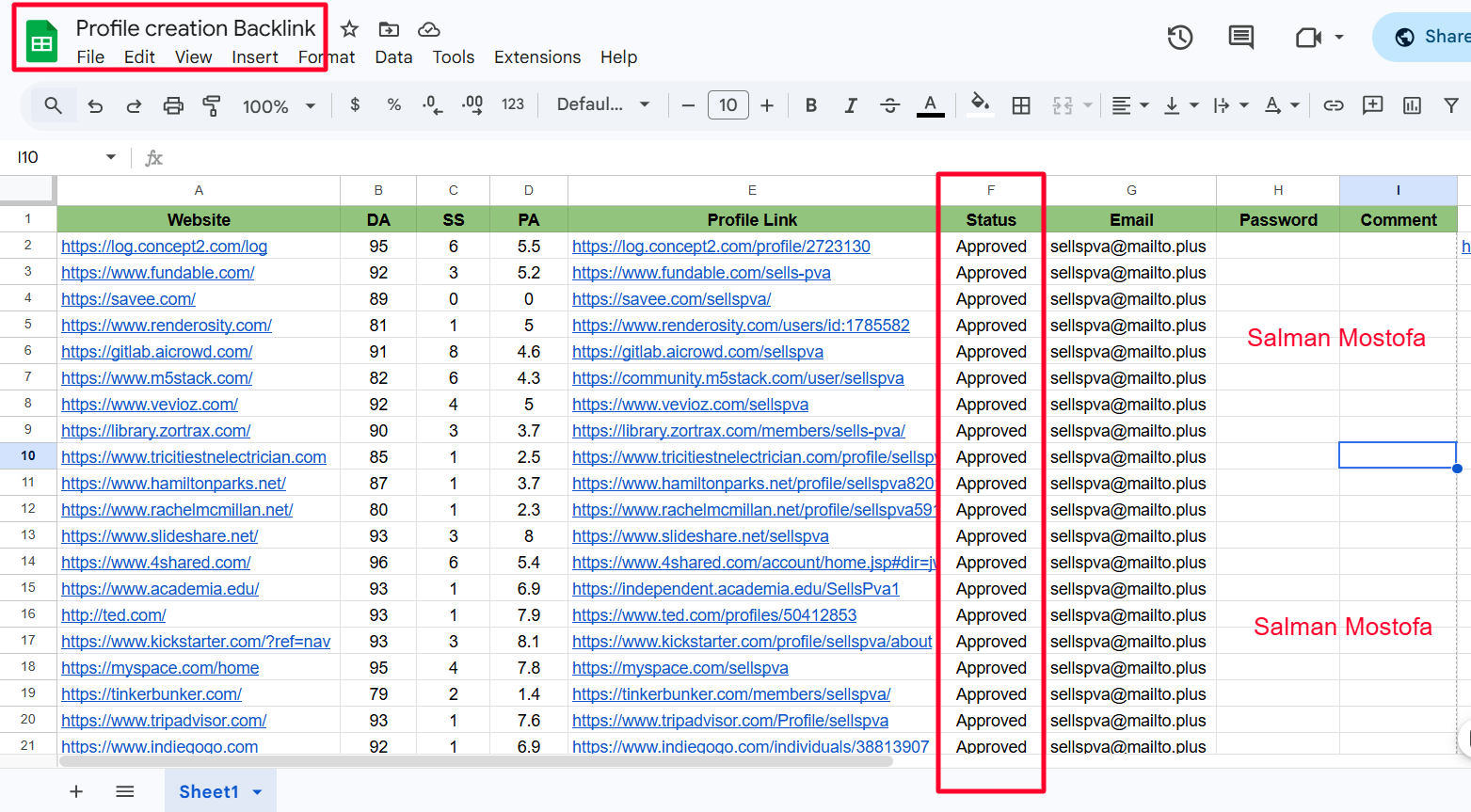Create a filter funnel icon
Viewport: 1471px width, 812px height.
1451,105
